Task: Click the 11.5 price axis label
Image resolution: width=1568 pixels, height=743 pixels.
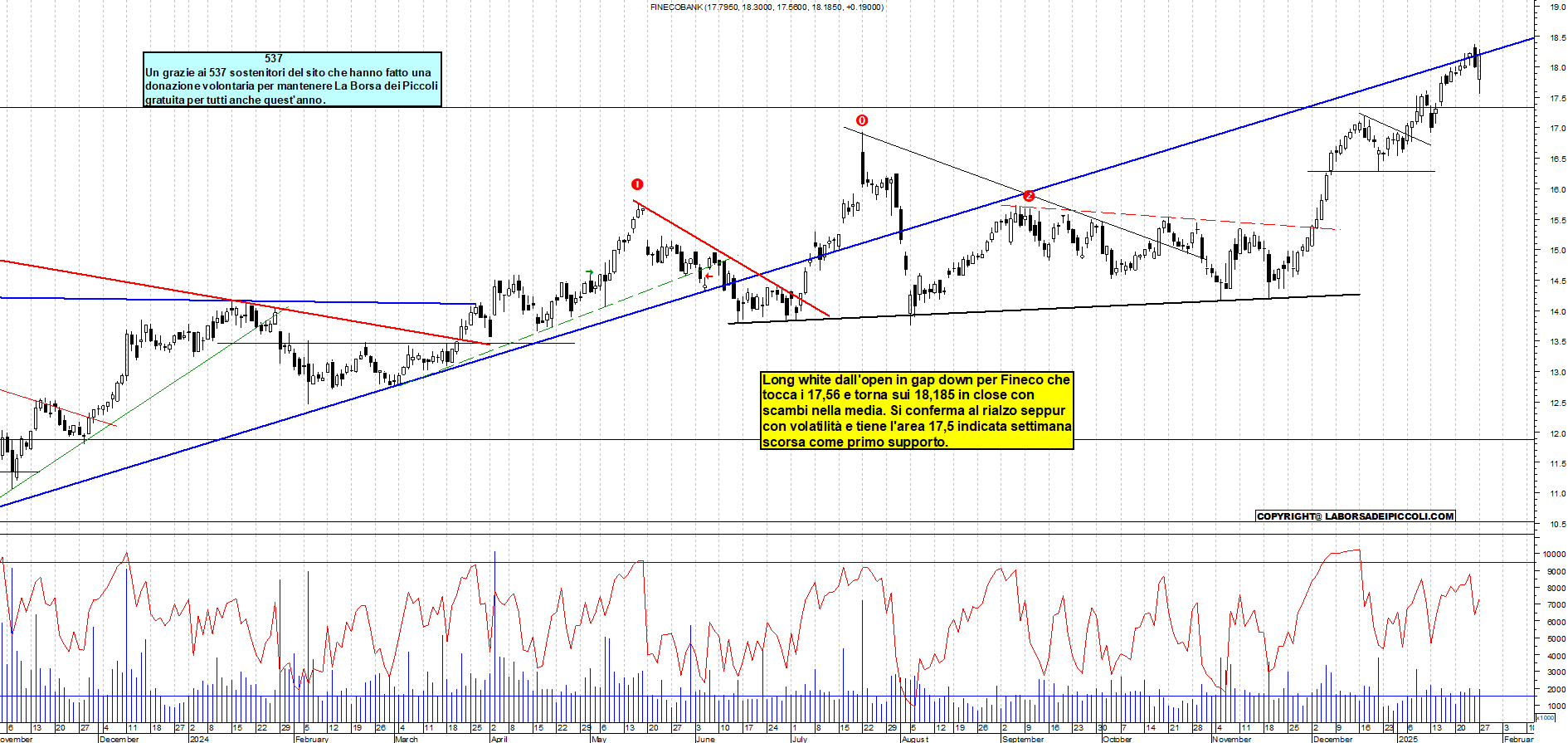Action: tap(1557, 464)
